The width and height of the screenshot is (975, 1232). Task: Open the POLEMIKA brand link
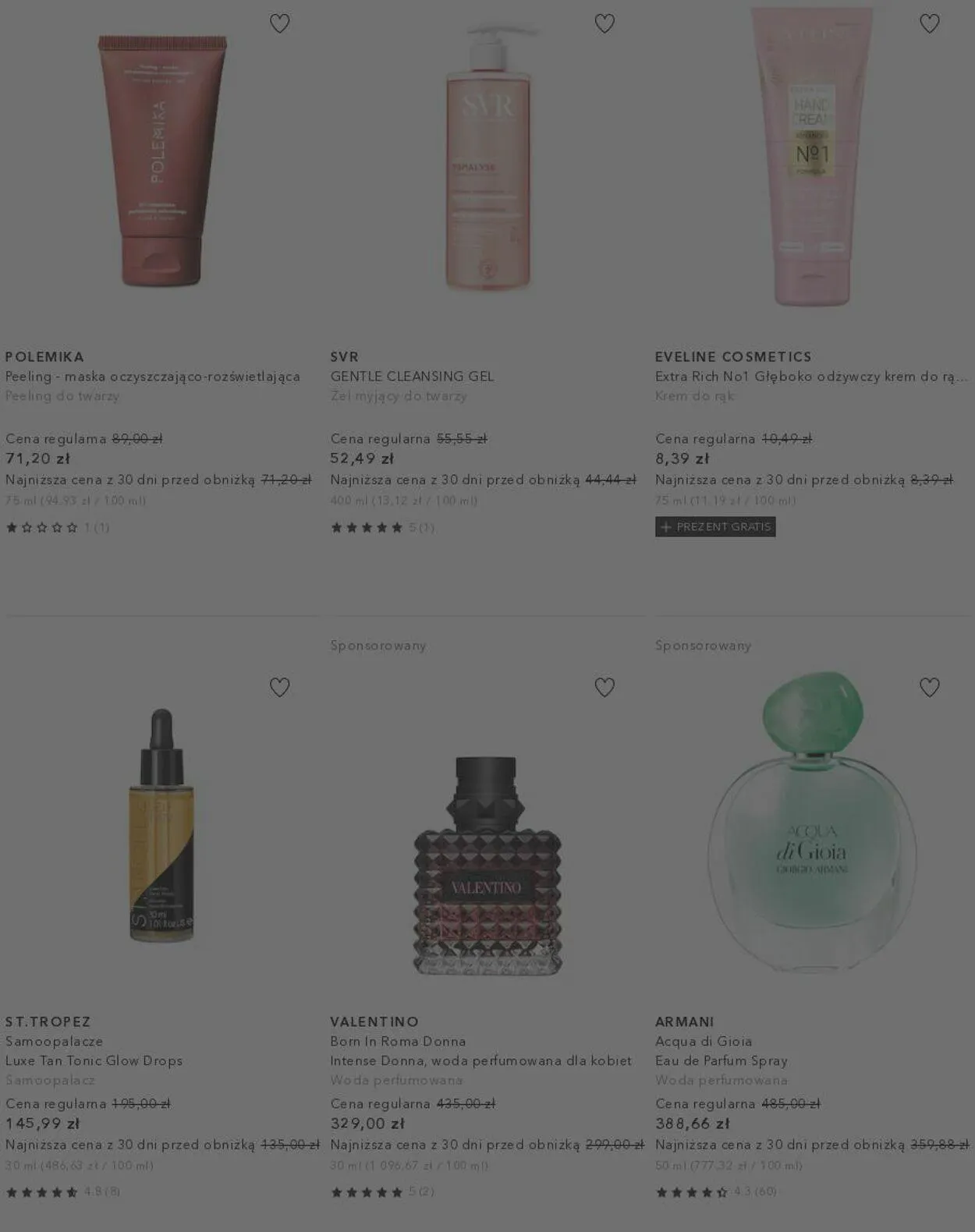(x=44, y=357)
